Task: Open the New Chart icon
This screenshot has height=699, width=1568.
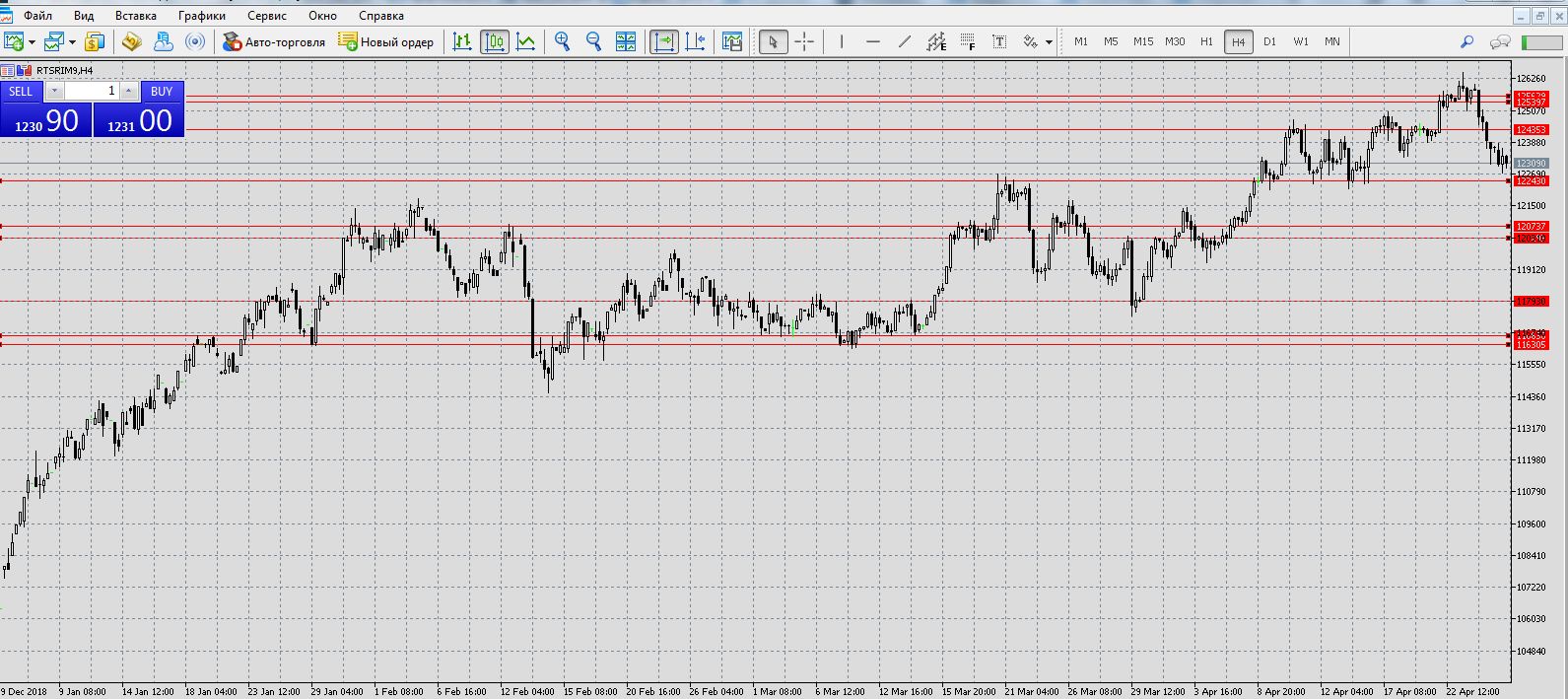Action: tap(14, 41)
